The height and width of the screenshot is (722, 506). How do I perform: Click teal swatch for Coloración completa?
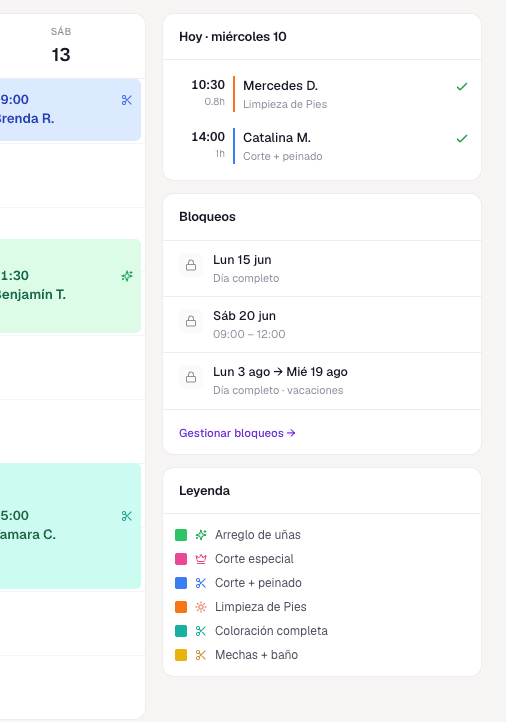(x=181, y=630)
